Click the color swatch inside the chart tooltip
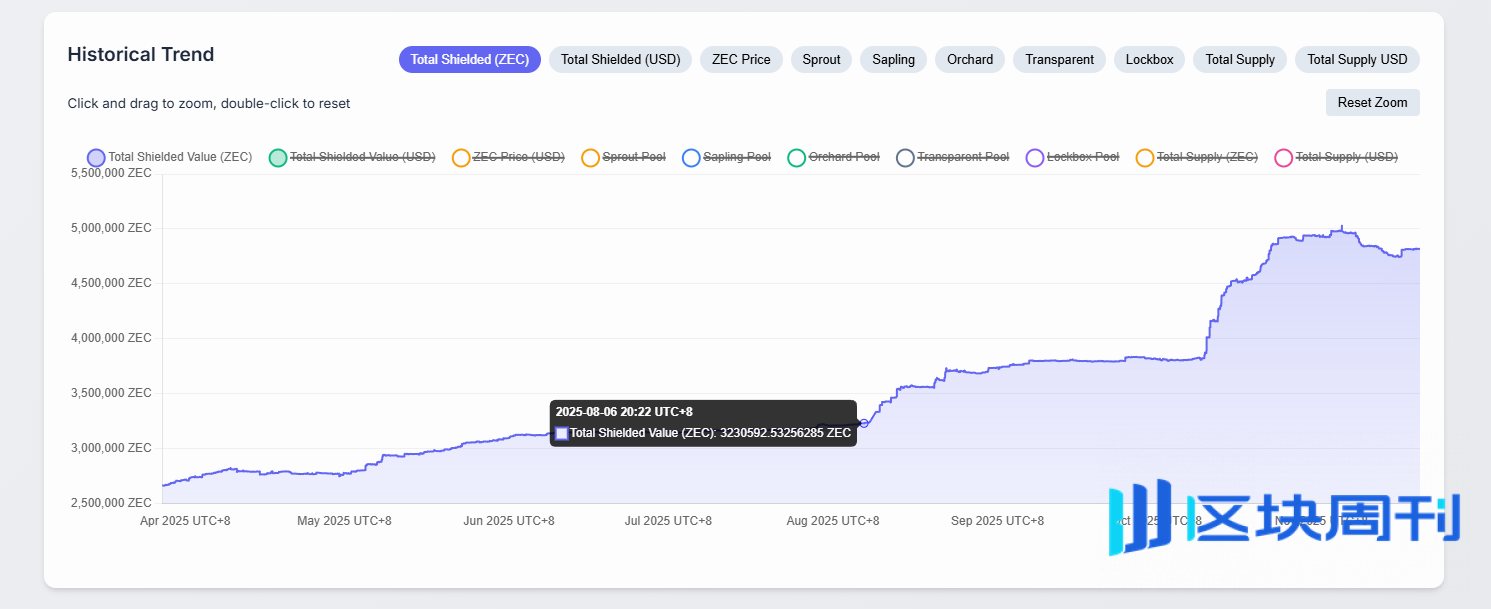Image resolution: width=1491 pixels, height=609 pixels. point(562,433)
